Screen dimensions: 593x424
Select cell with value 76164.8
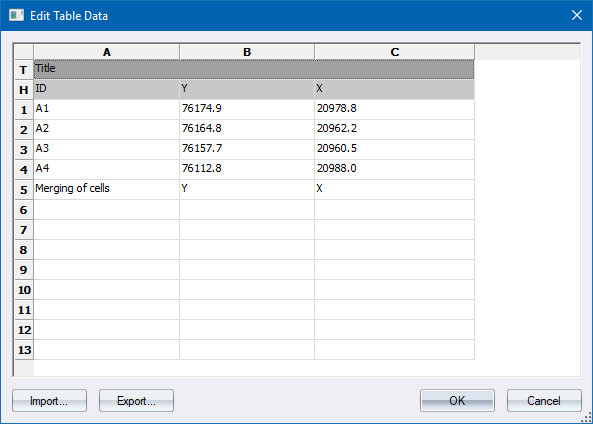pyautogui.click(x=247, y=130)
